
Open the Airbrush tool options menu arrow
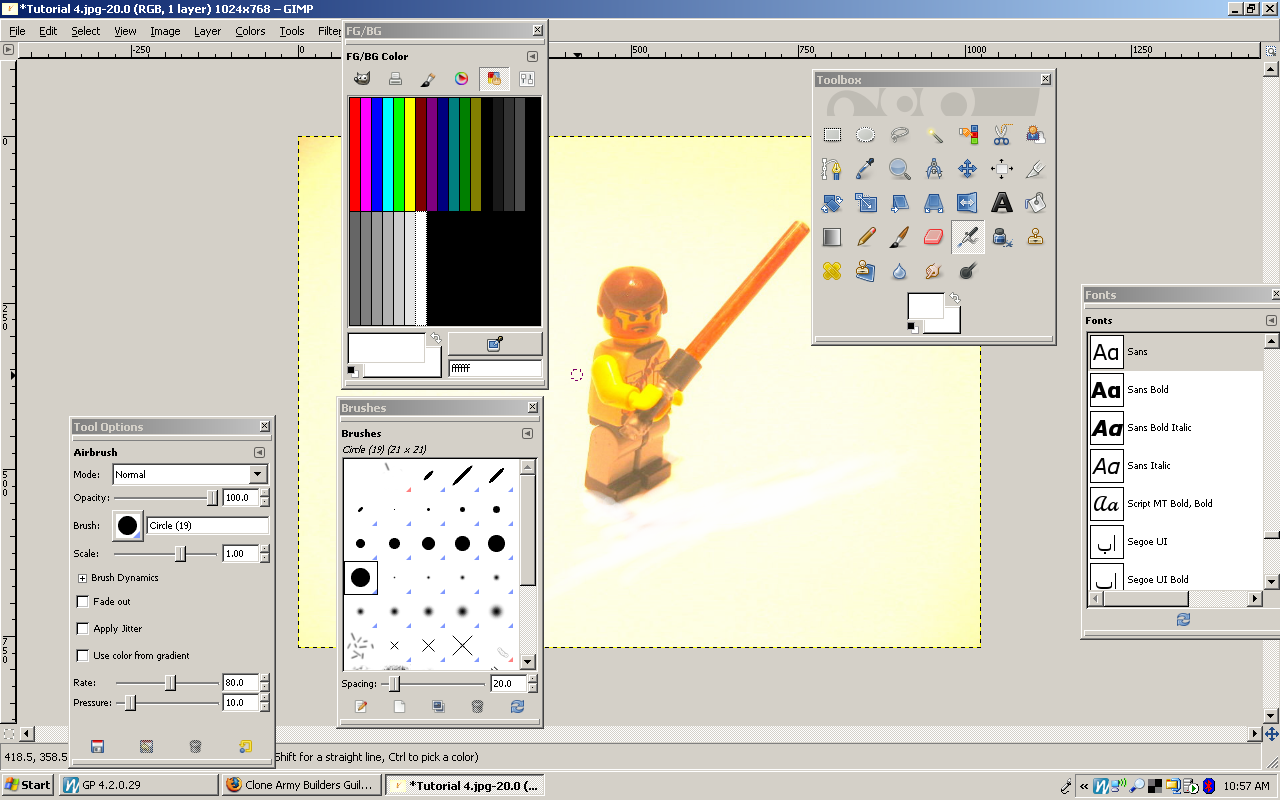pos(259,452)
